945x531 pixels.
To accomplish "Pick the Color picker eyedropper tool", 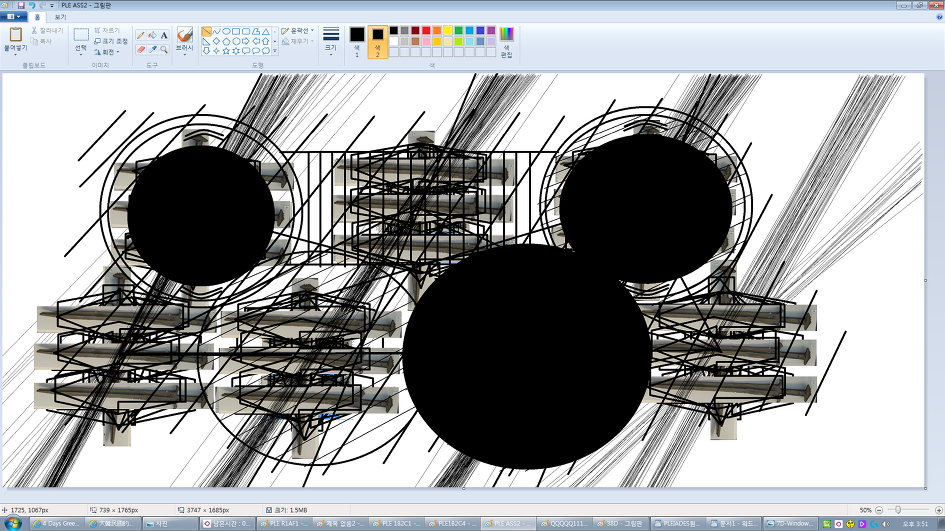I will pyautogui.click(x=152, y=49).
